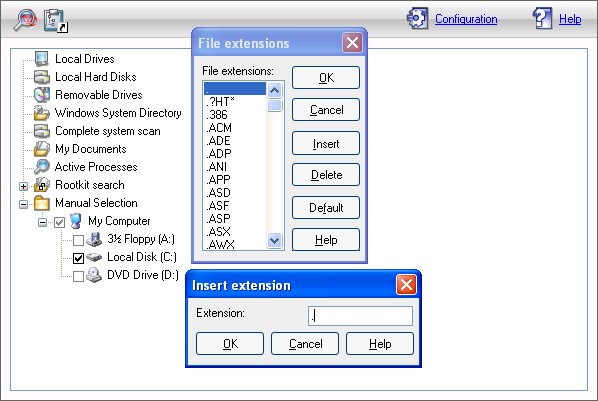Viewport: 598px width, 401px height.
Task: Click the Default button
Action: 326,208
